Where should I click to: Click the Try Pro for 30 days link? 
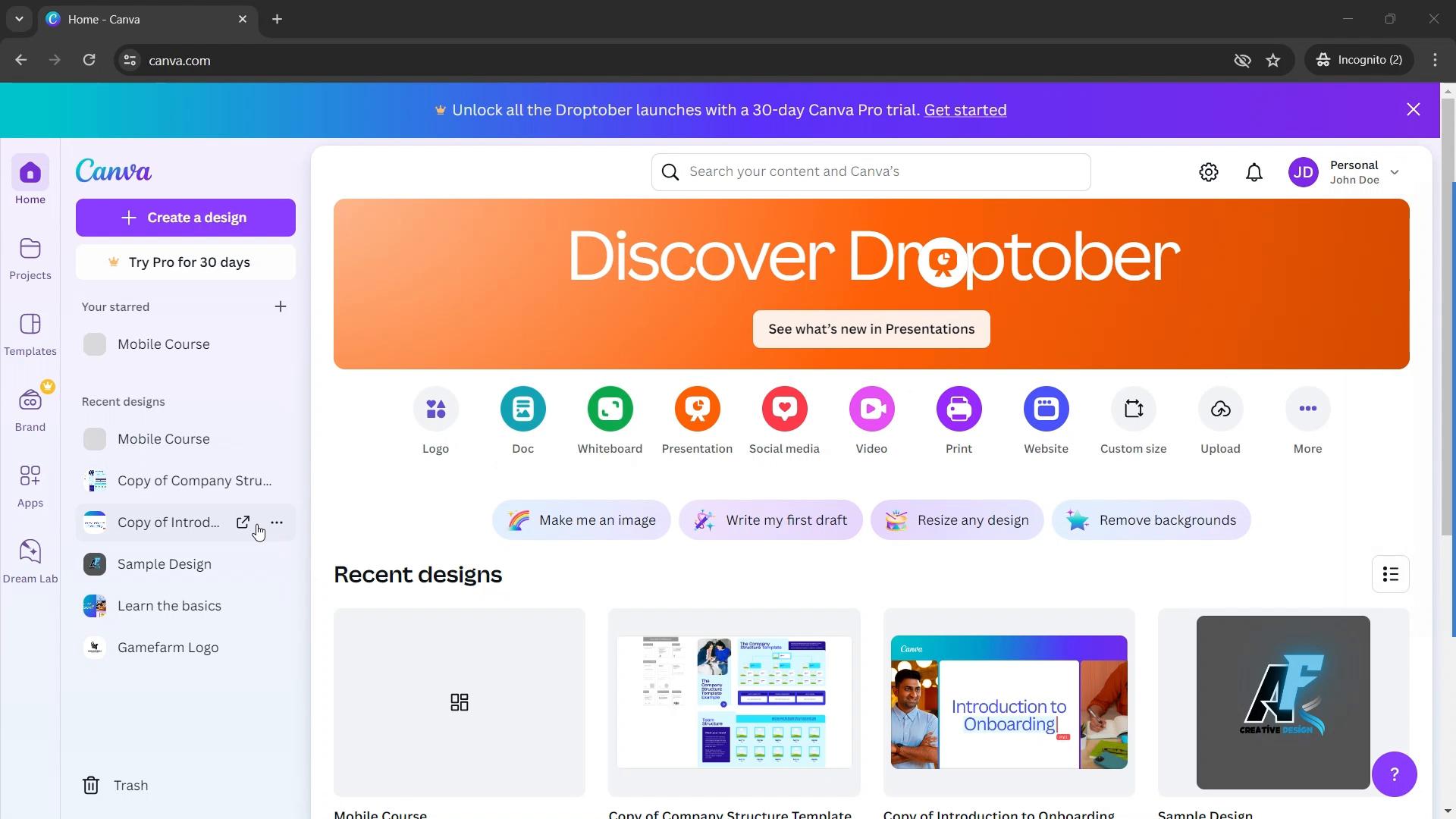tap(186, 262)
